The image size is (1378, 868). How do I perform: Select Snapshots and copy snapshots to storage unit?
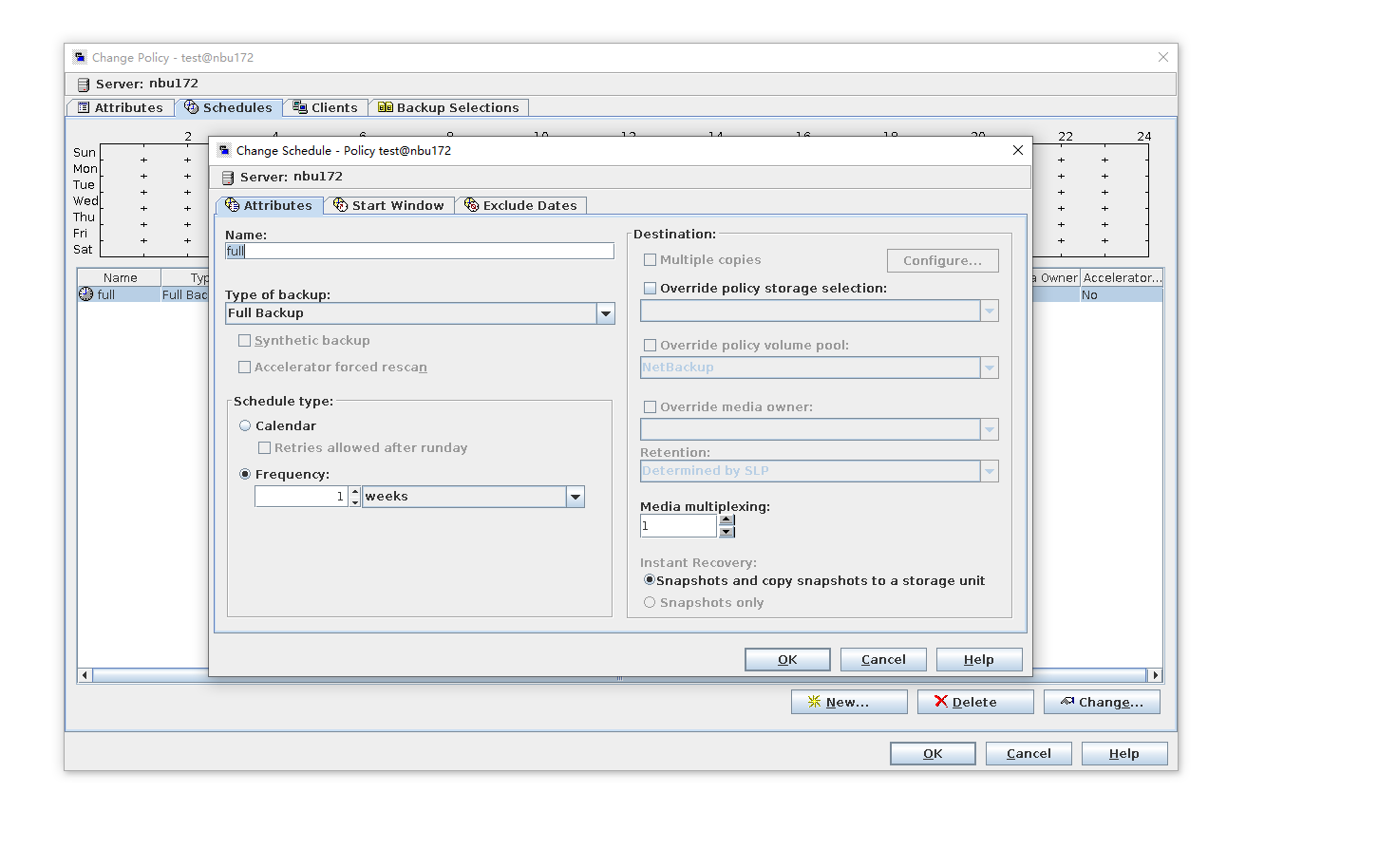pos(650,579)
